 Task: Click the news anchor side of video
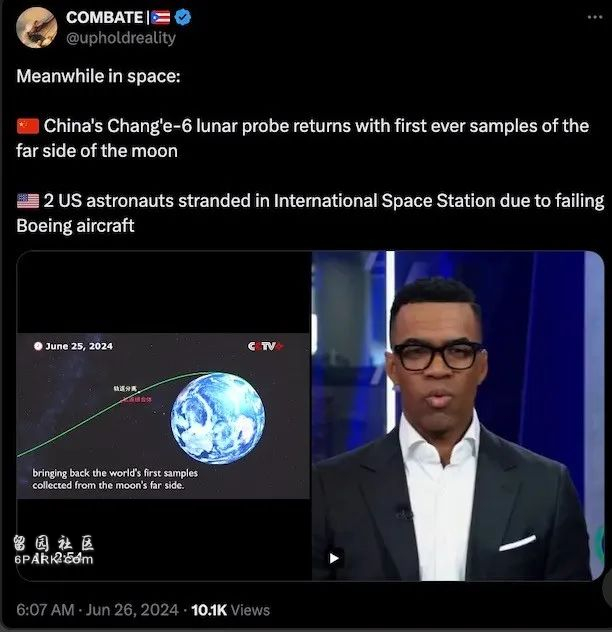[x=458, y=416]
